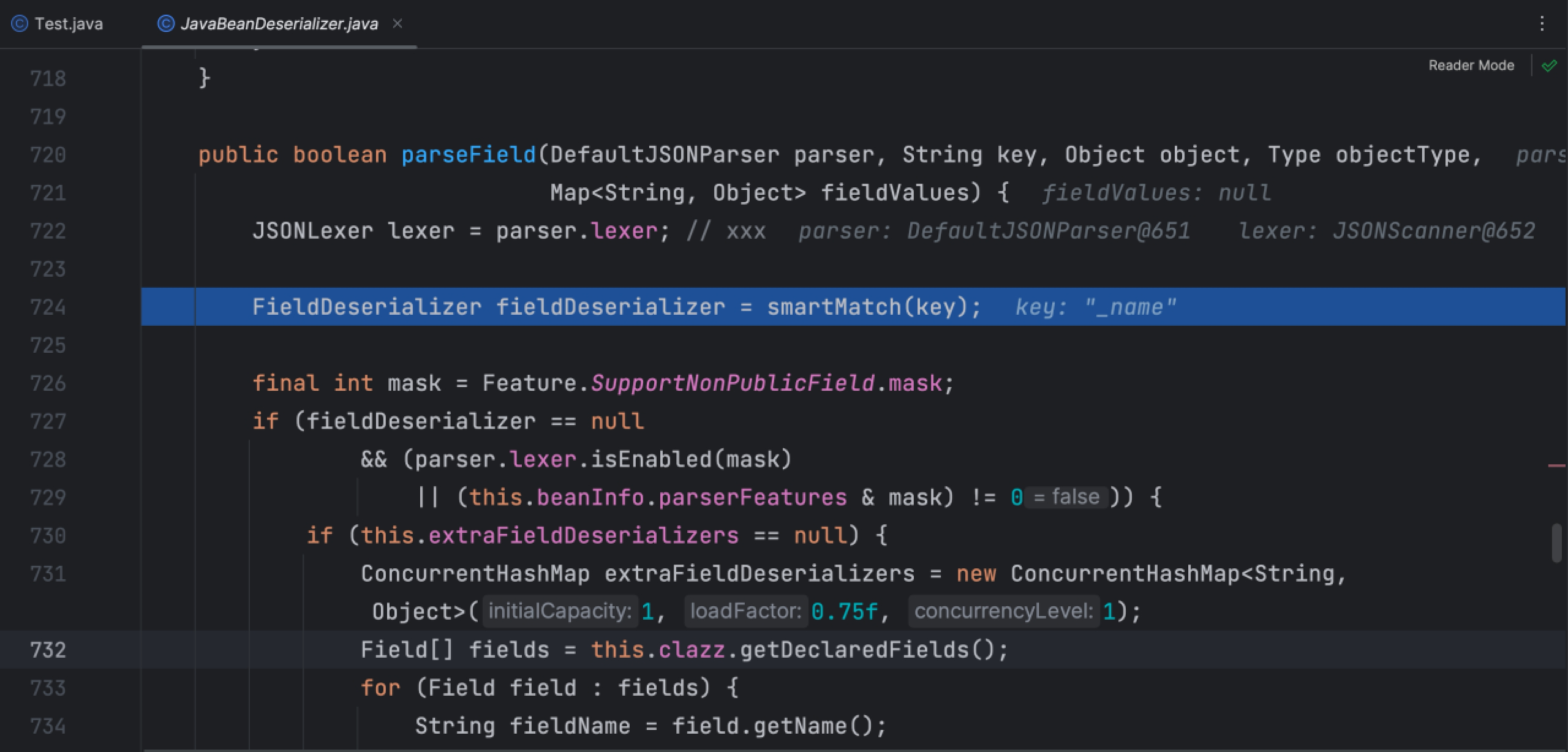Select the JavaBeanDeserializer.java tab

[x=279, y=24]
